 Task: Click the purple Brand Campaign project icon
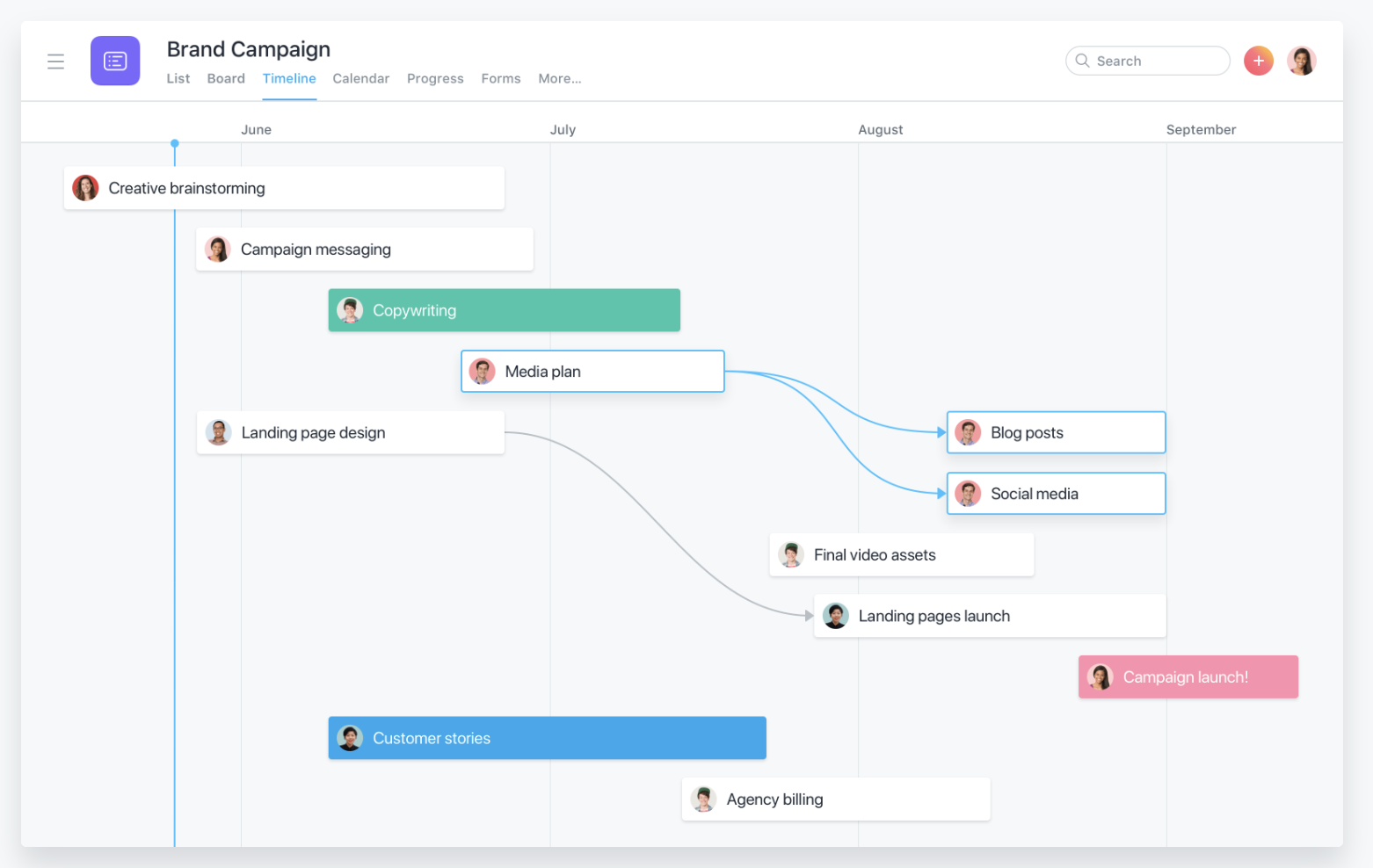[x=115, y=61]
